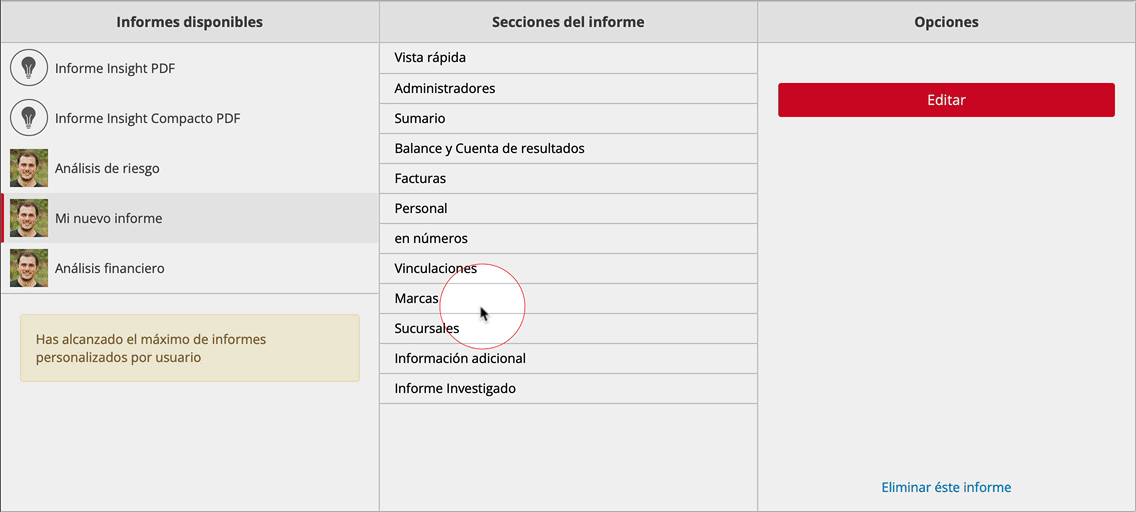Click the lightbulb icon for Informe Insight Compacto PDF
The image size is (1136, 512).
pos(29,118)
